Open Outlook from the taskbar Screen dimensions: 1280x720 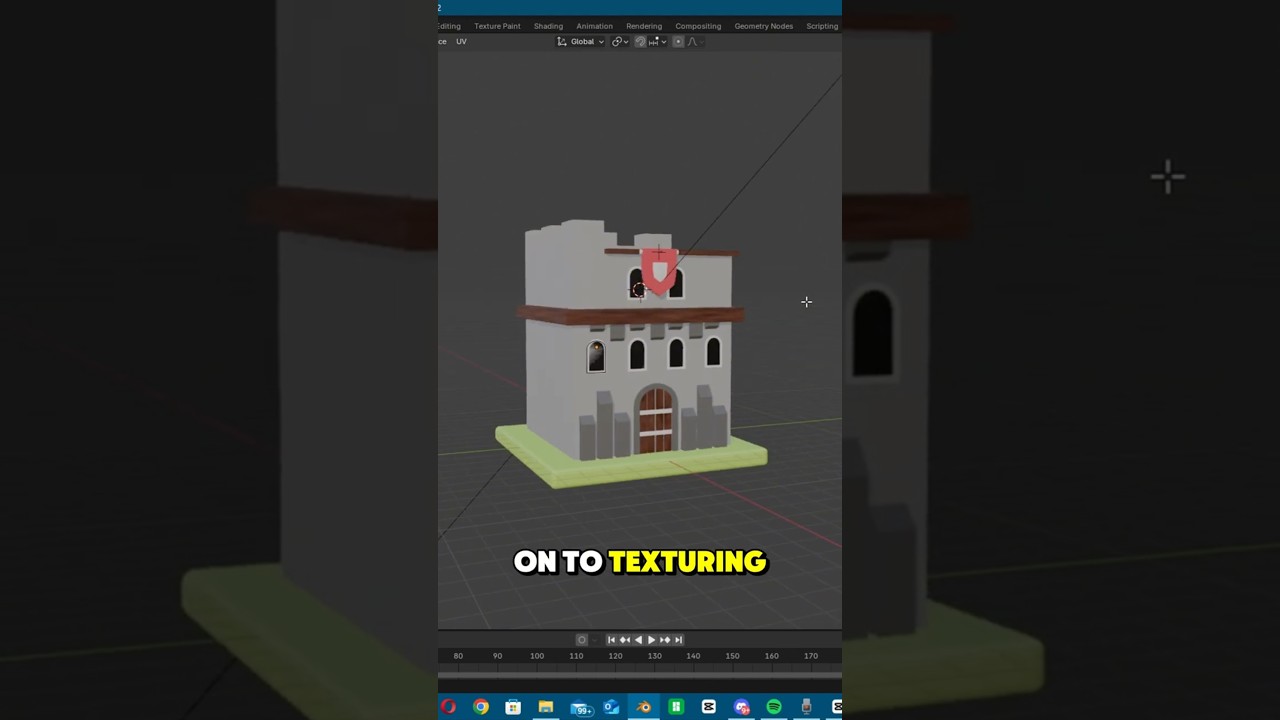(611, 707)
